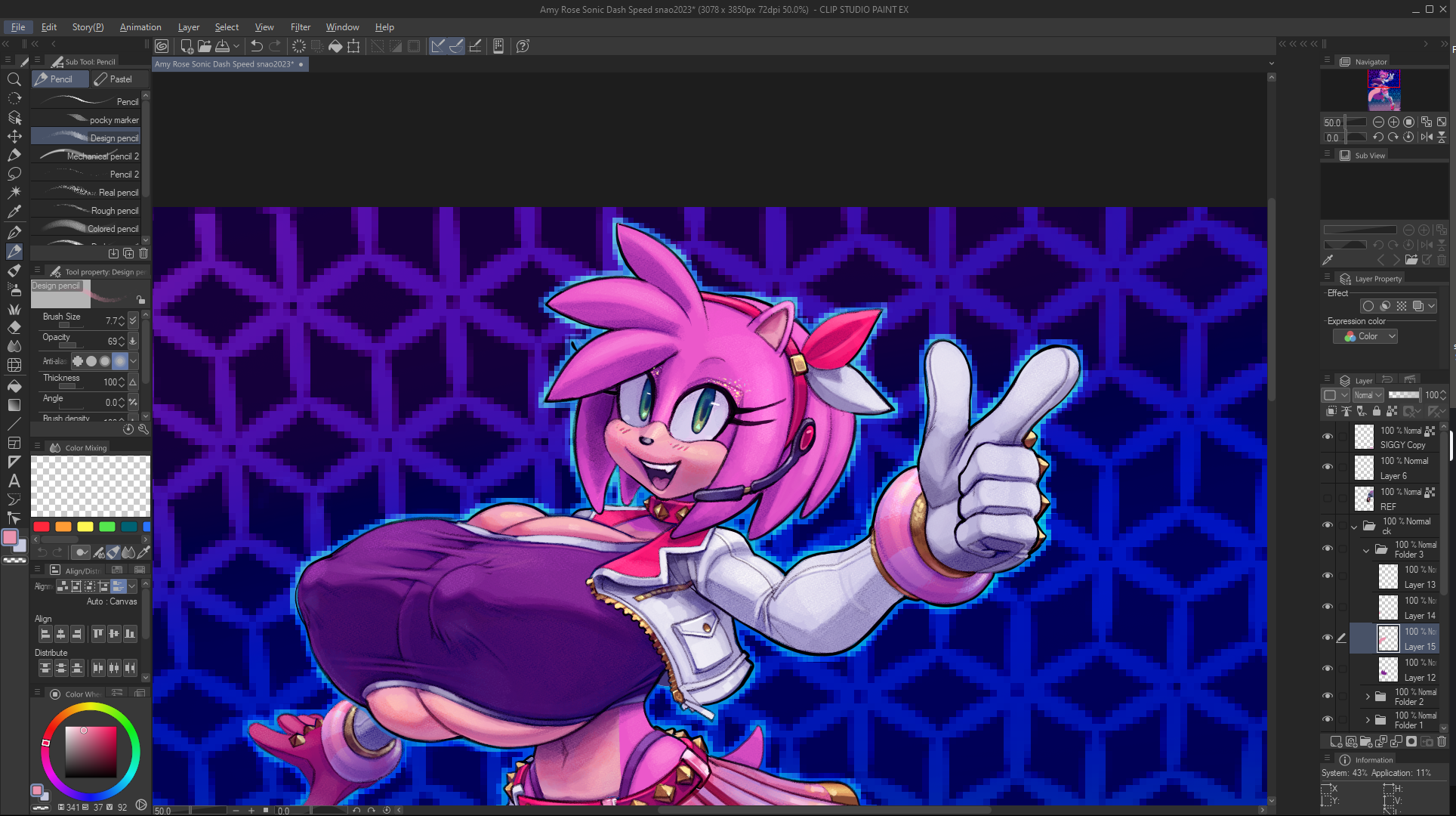Select the Text tool

(14, 481)
